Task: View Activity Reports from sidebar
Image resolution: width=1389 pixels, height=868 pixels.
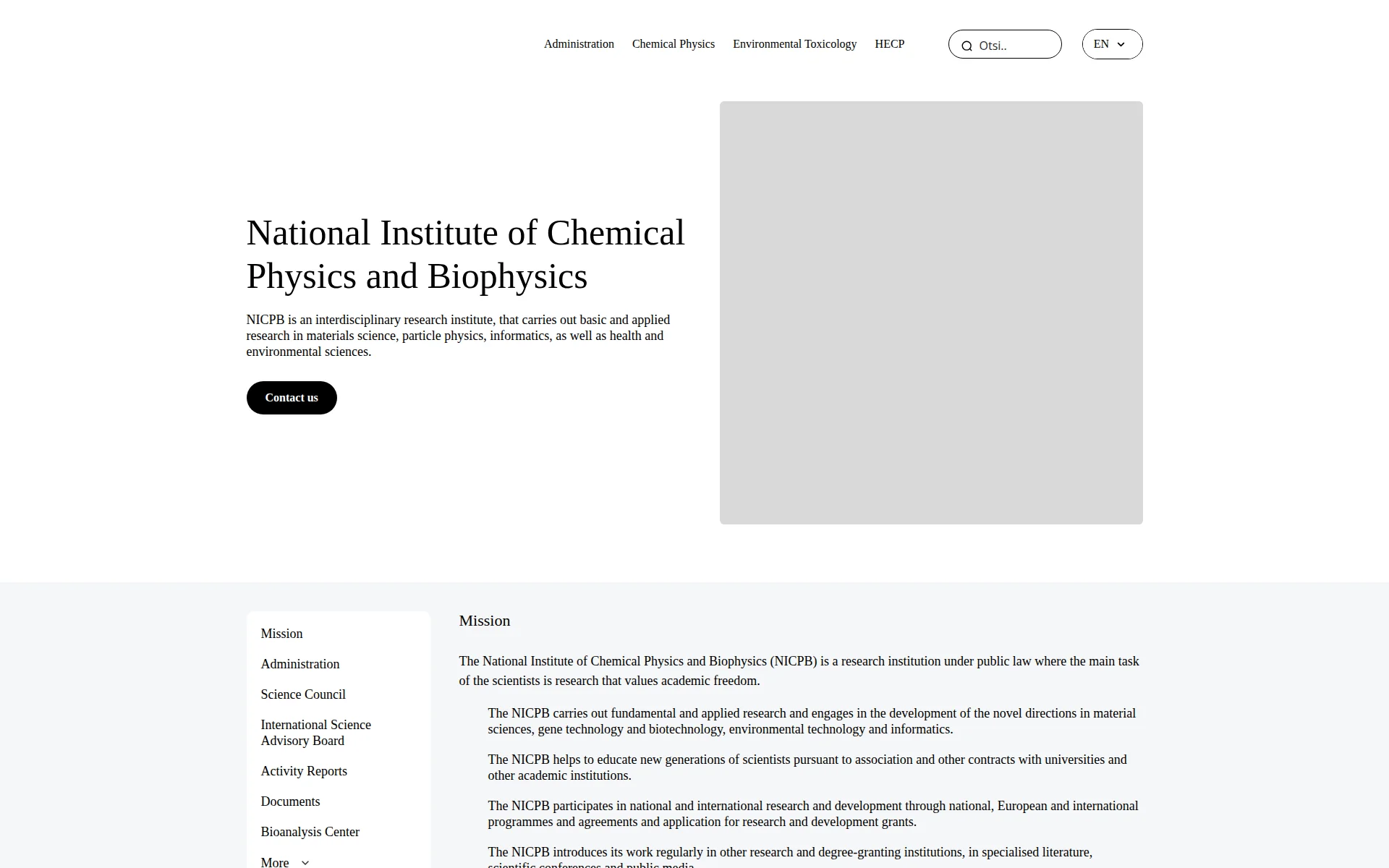Action: [x=304, y=771]
